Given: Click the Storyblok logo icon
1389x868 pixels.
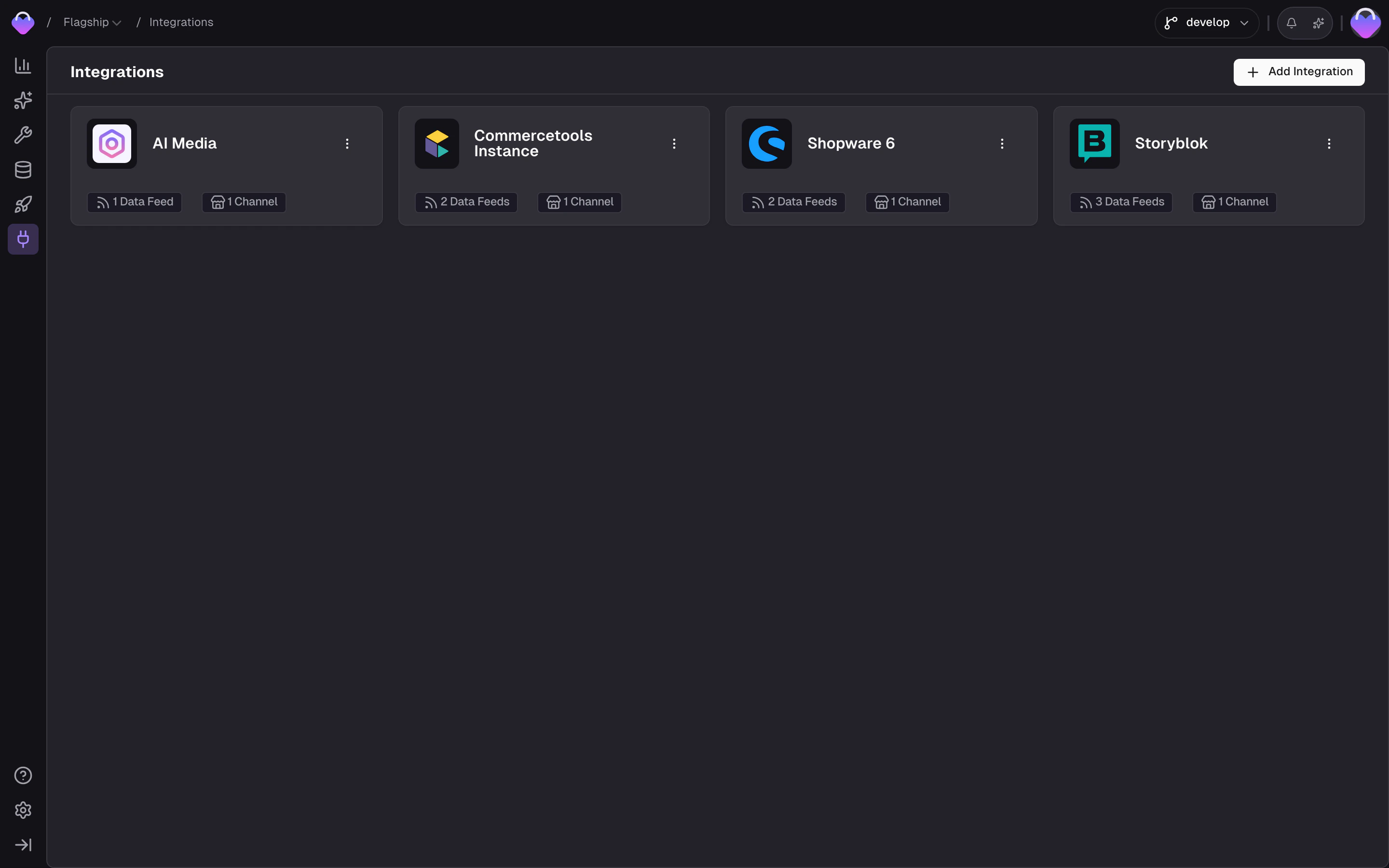Looking at the screenshot, I should [1094, 144].
